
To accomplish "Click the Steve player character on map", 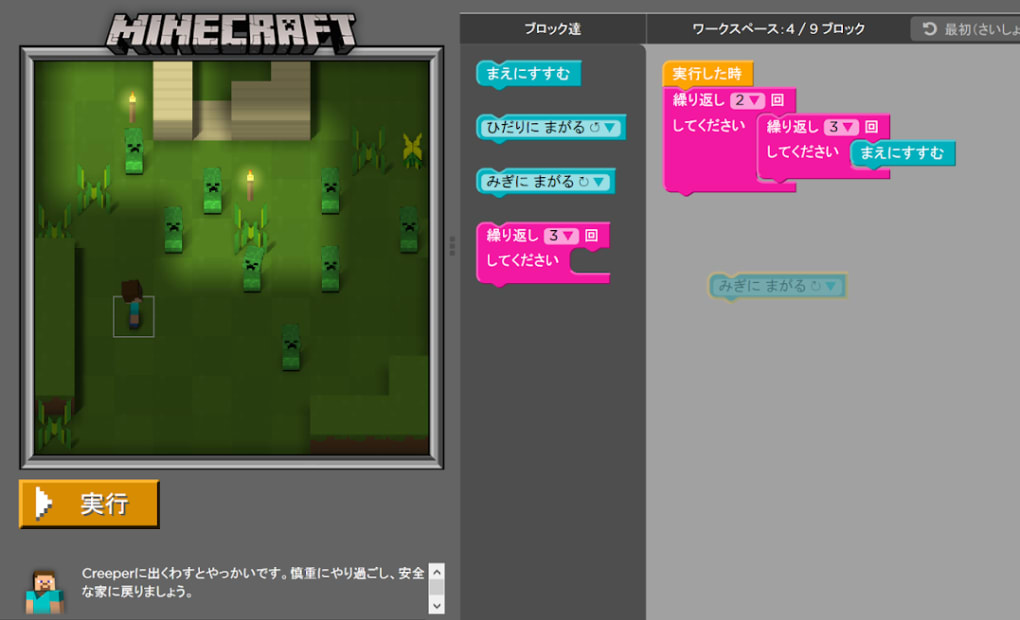I will [132, 306].
